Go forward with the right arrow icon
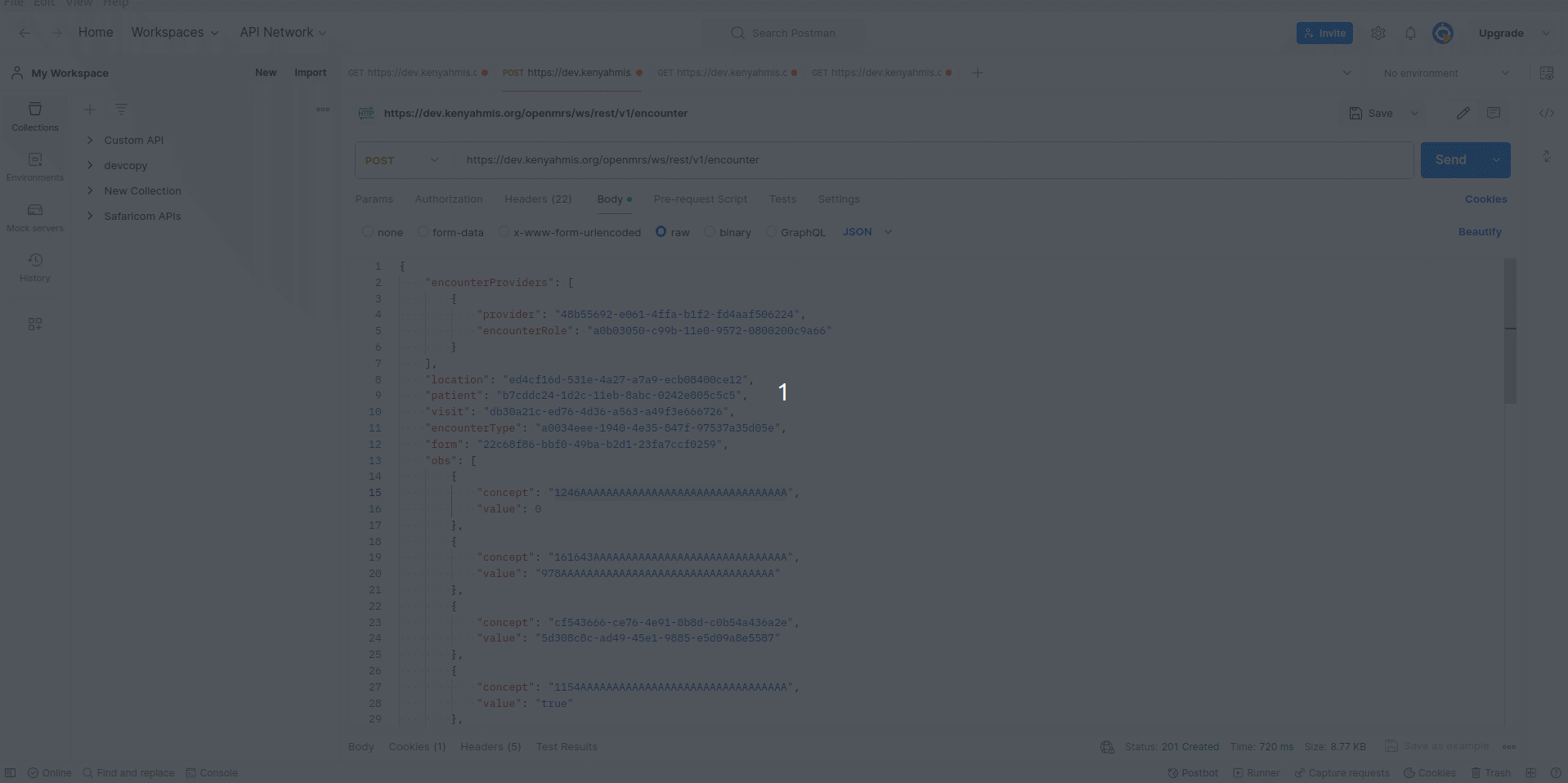This screenshot has height=783, width=1568. pos(56,33)
